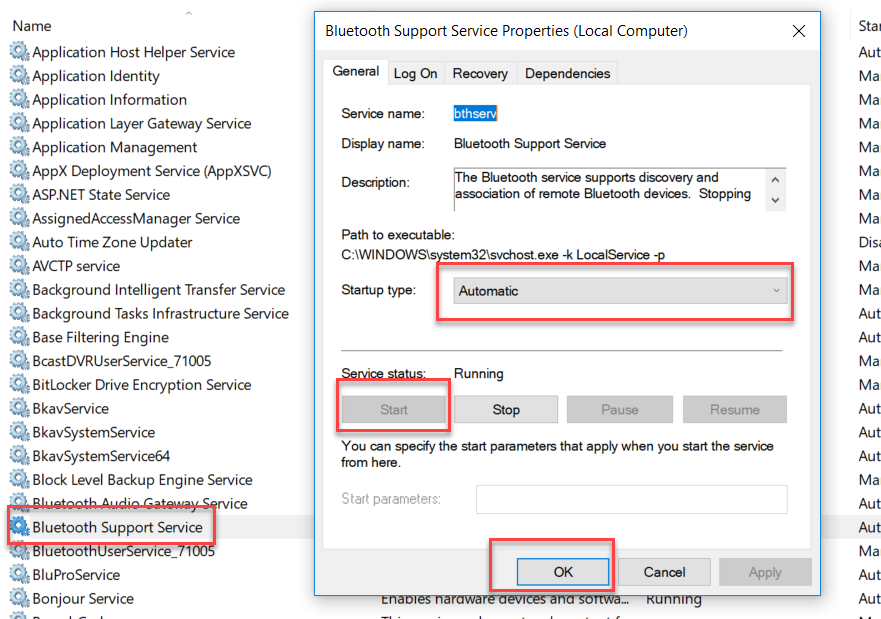This screenshot has height=619, width=881.
Task: Switch to the Log On tab
Action: tap(415, 73)
